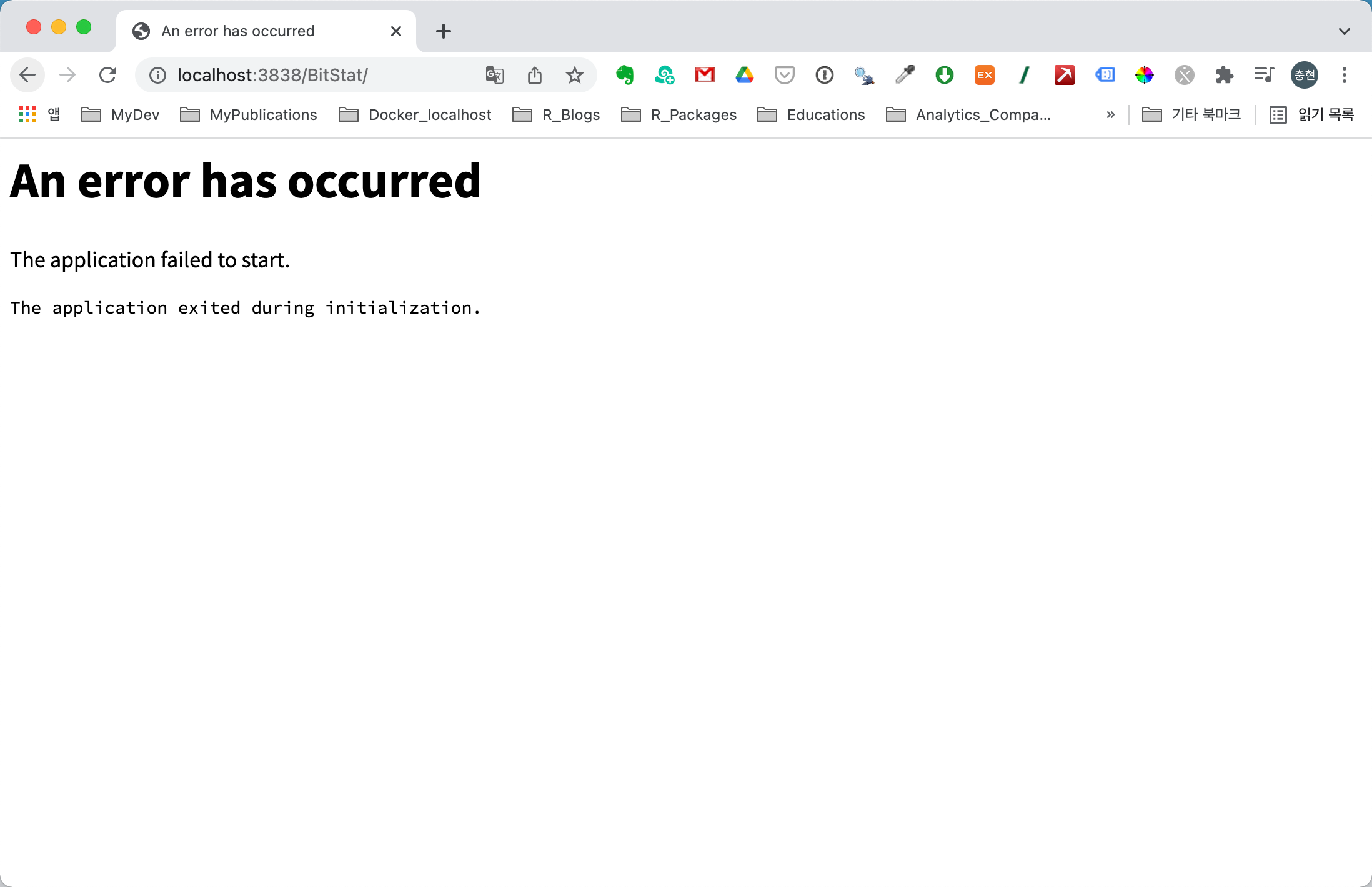Click the Google Drive extension icon
Screen dimensions: 1372x887
tap(745, 75)
